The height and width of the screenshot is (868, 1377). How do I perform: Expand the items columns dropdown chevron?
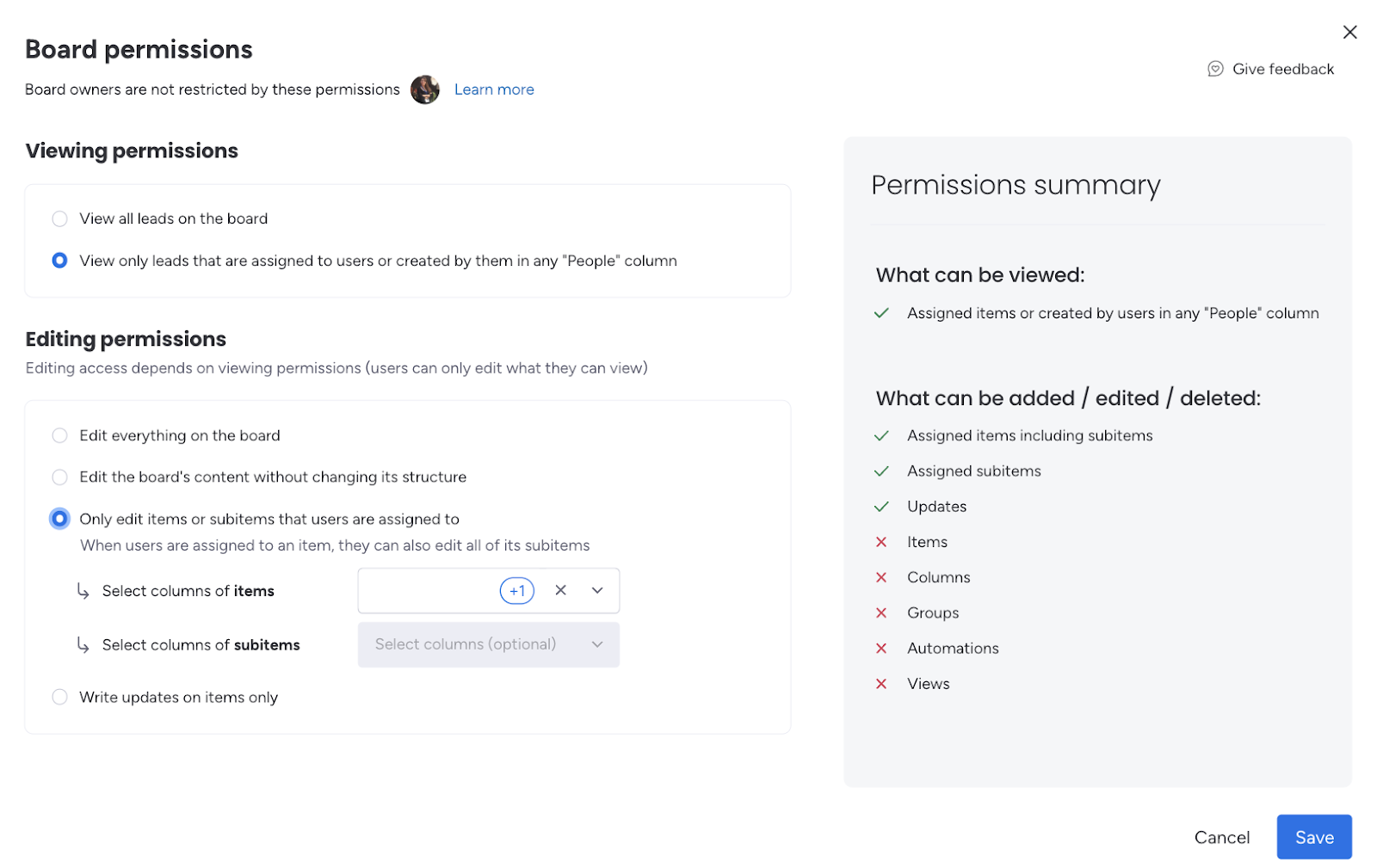(x=597, y=590)
